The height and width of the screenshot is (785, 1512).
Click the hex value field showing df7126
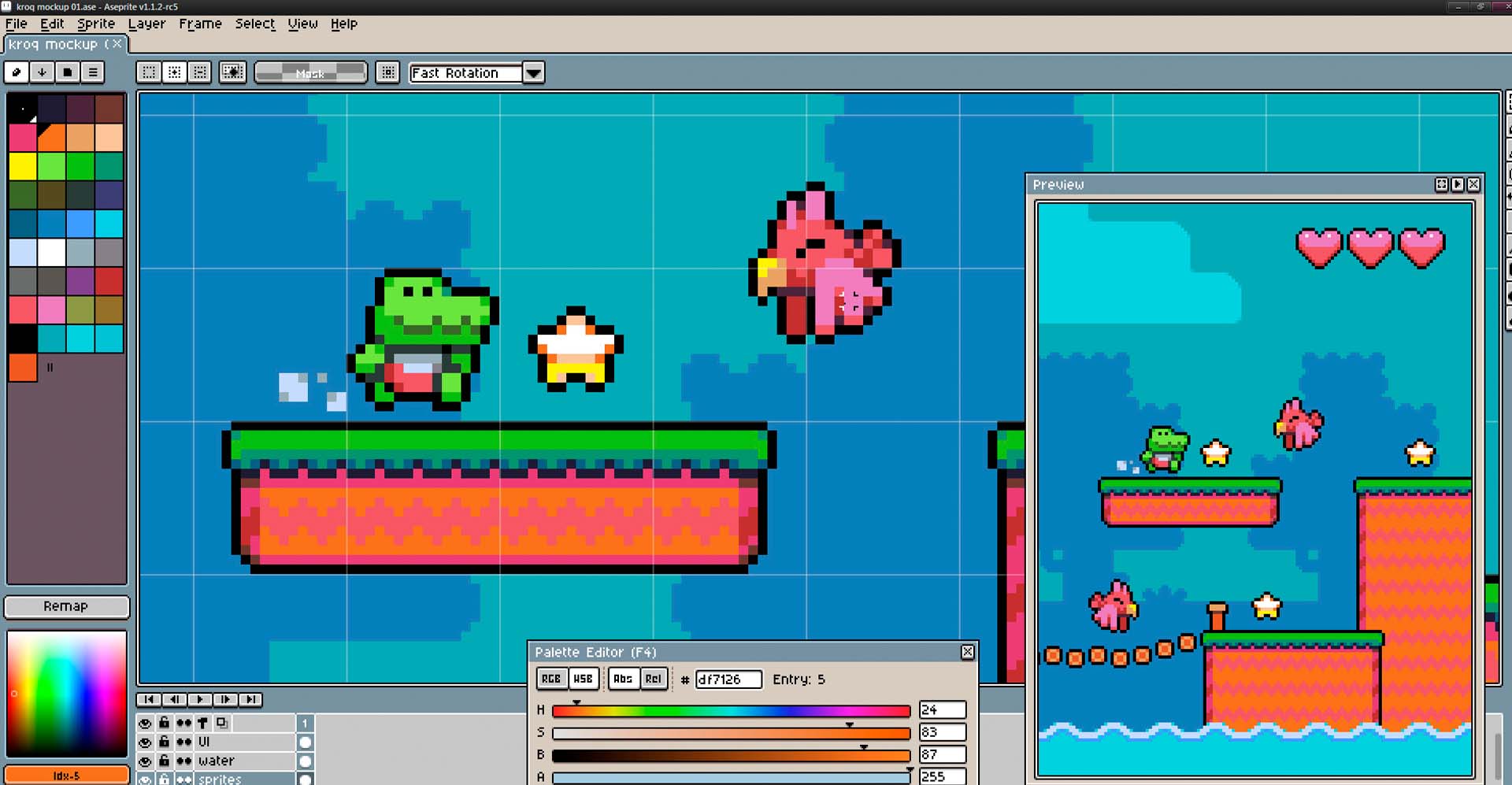click(728, 679)
